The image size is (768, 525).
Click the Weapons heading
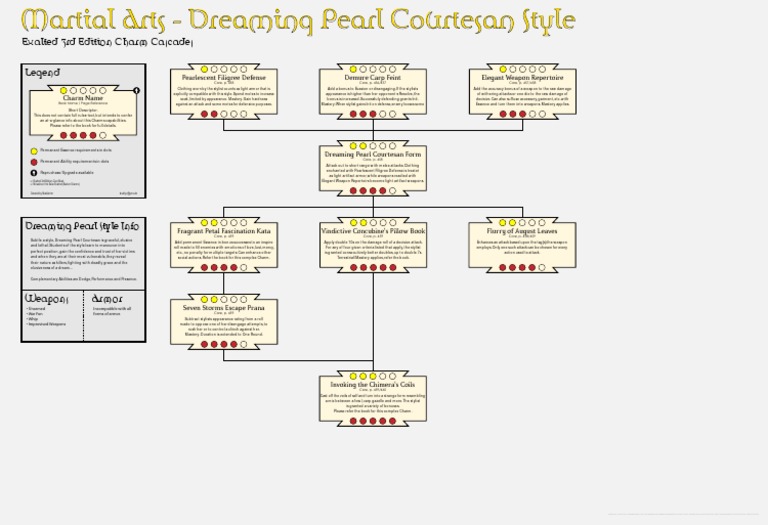click(47, 299)
